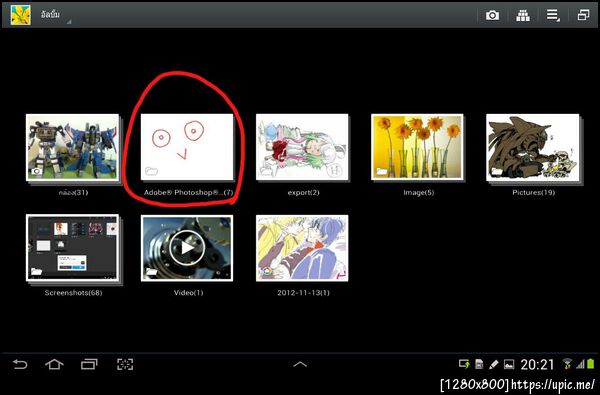600x395 pixels.
Task: Click the camera album label with (31)
Action: point(73,193)
